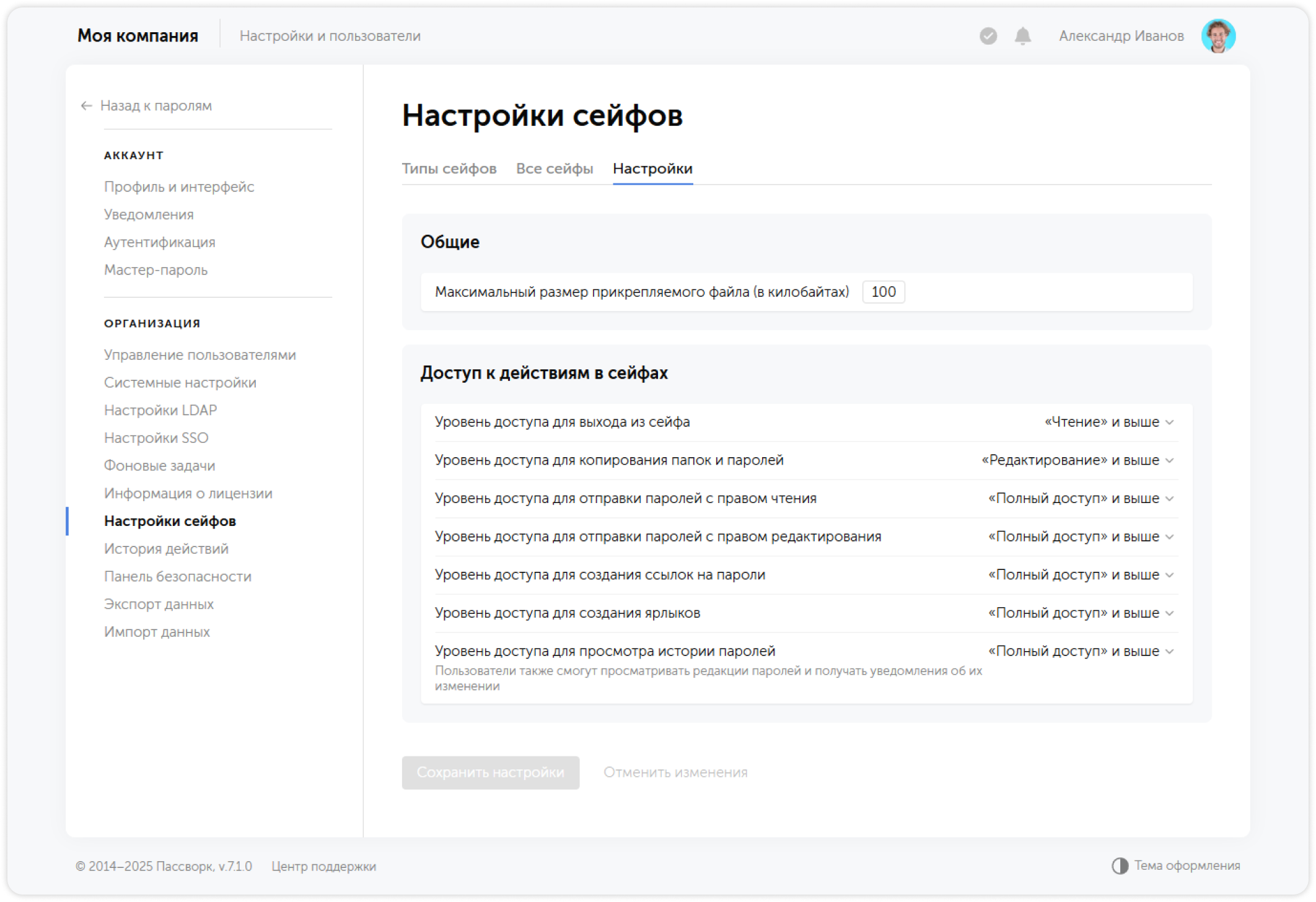Go to Панель безопасности section
This screenshot has height=902, width=1316.
177,576
